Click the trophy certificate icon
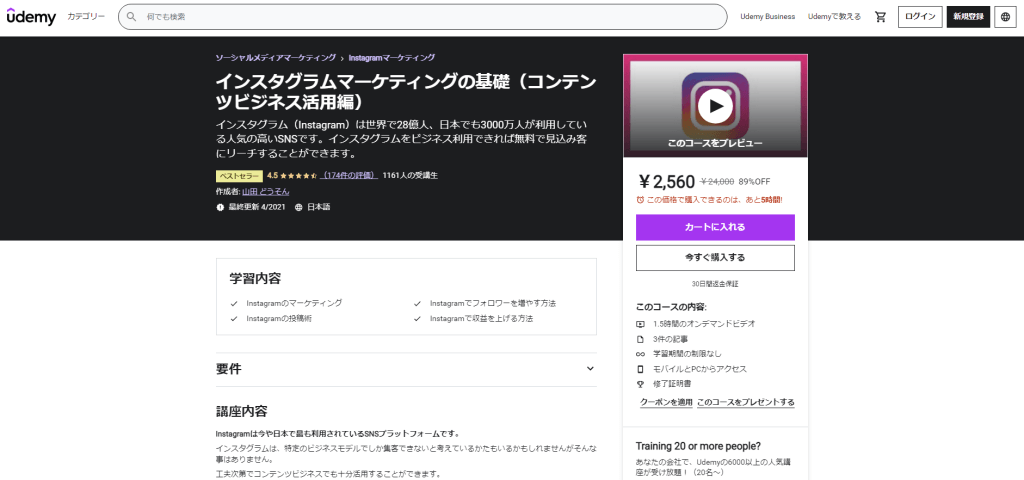Screen dimensions: 1024x480 (641, 384)
